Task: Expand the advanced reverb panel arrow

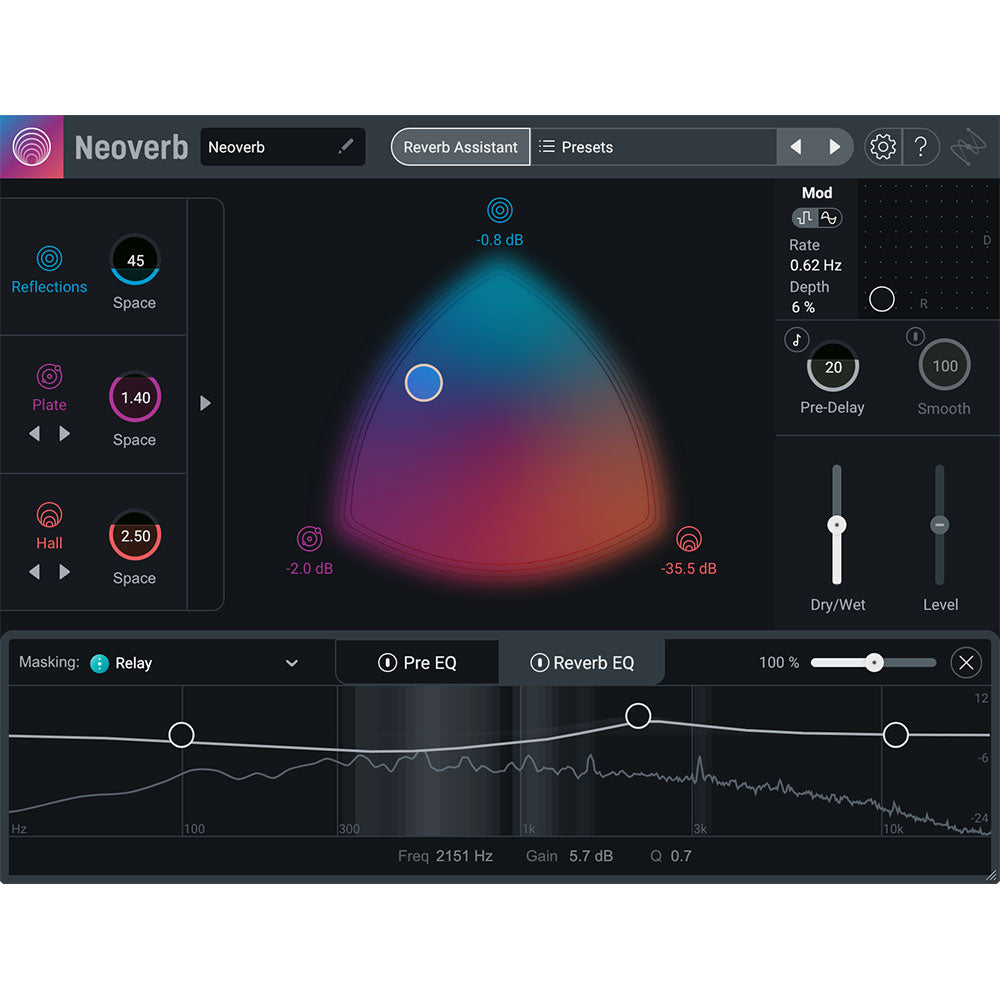Action: [205, 403]
